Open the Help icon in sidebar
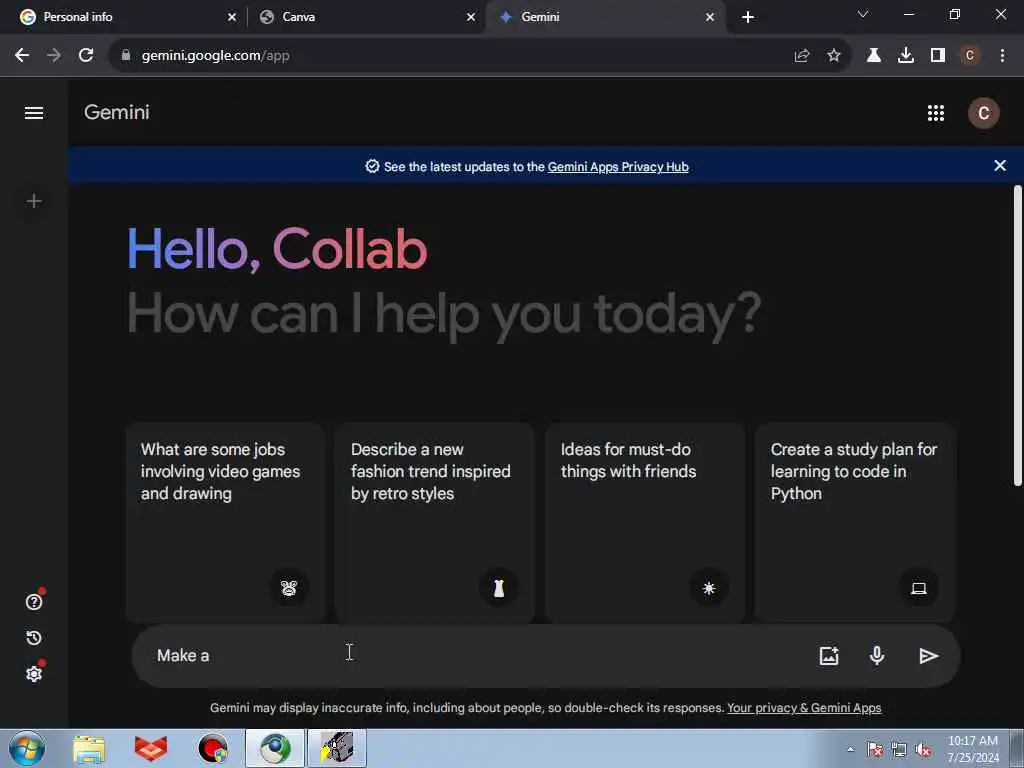 (x=34, y=601)
